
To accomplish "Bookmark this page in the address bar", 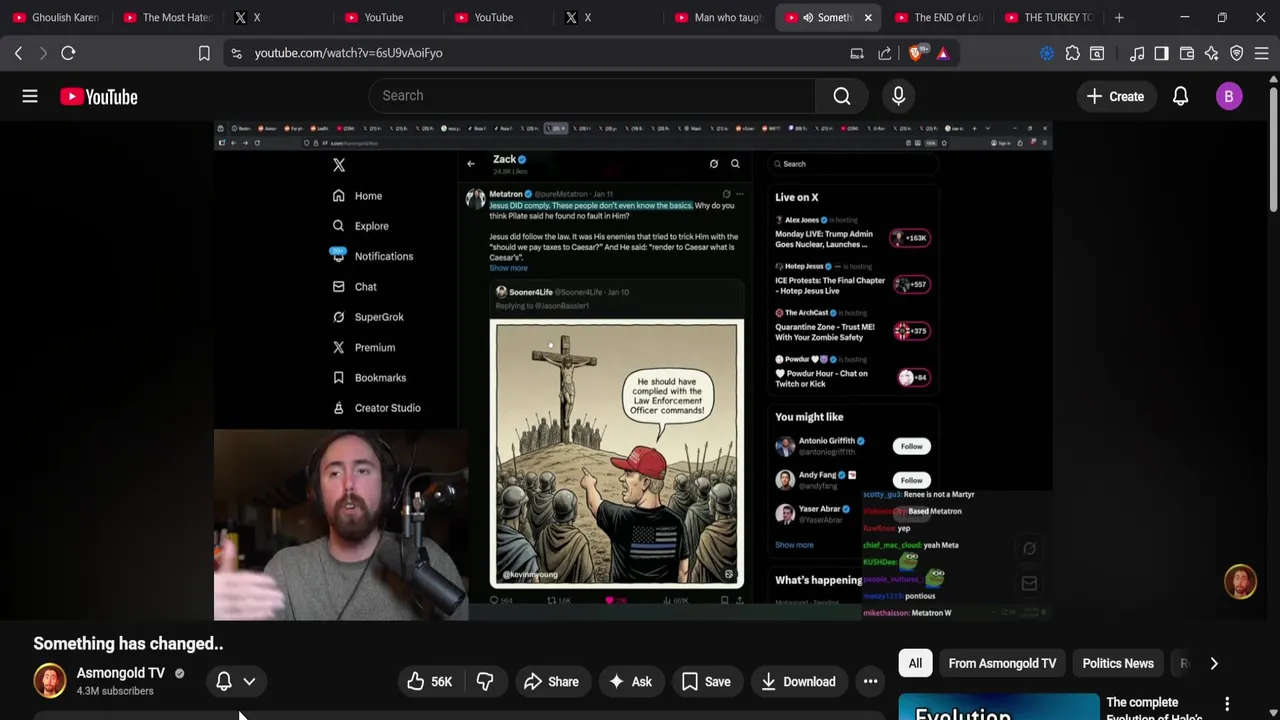I will click(x=204, y=53).
